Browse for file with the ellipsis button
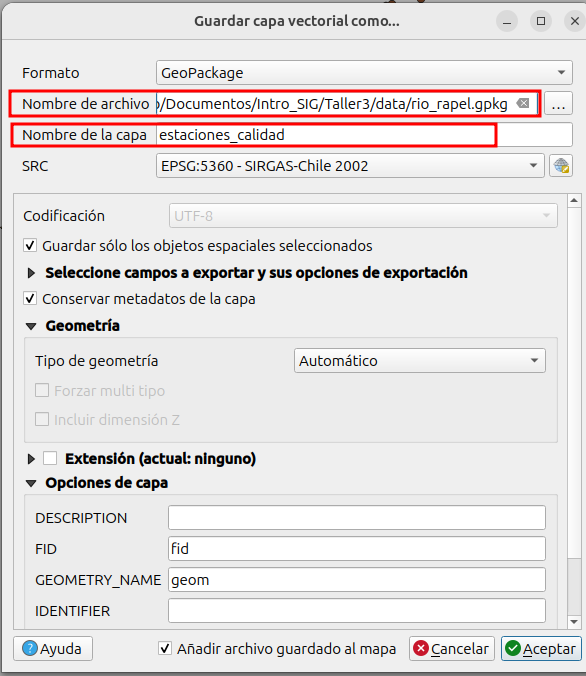The width and height of the screenshot is (586, 676). (x=558, y=103)
